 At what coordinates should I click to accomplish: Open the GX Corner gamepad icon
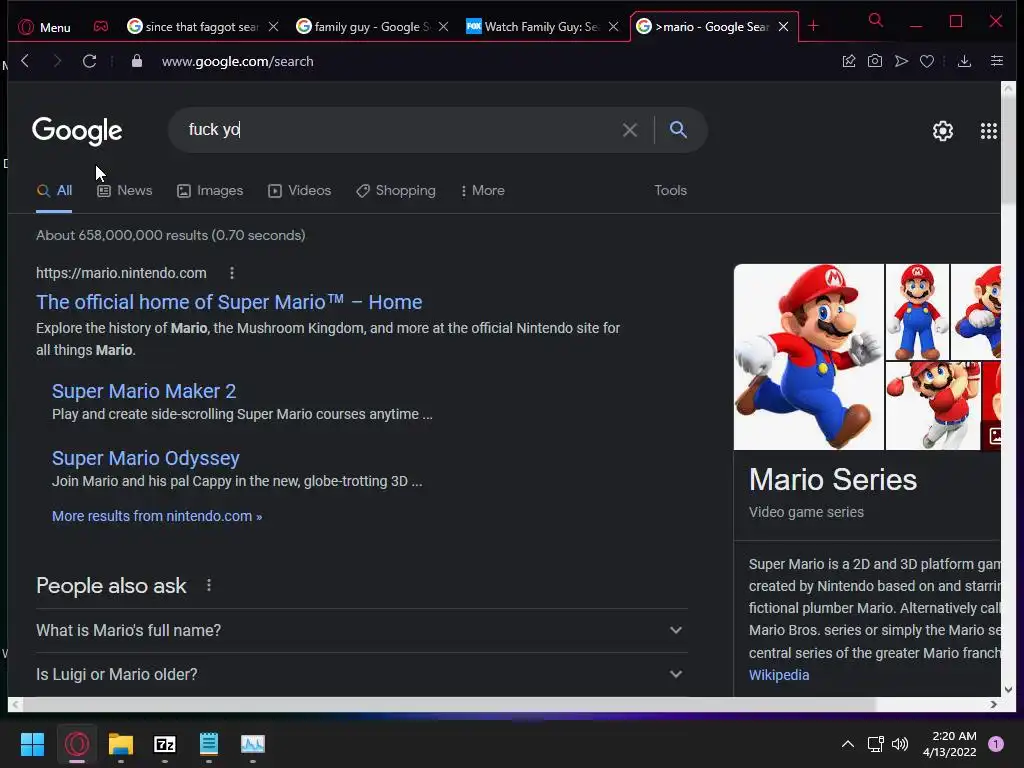coord(101,27)
